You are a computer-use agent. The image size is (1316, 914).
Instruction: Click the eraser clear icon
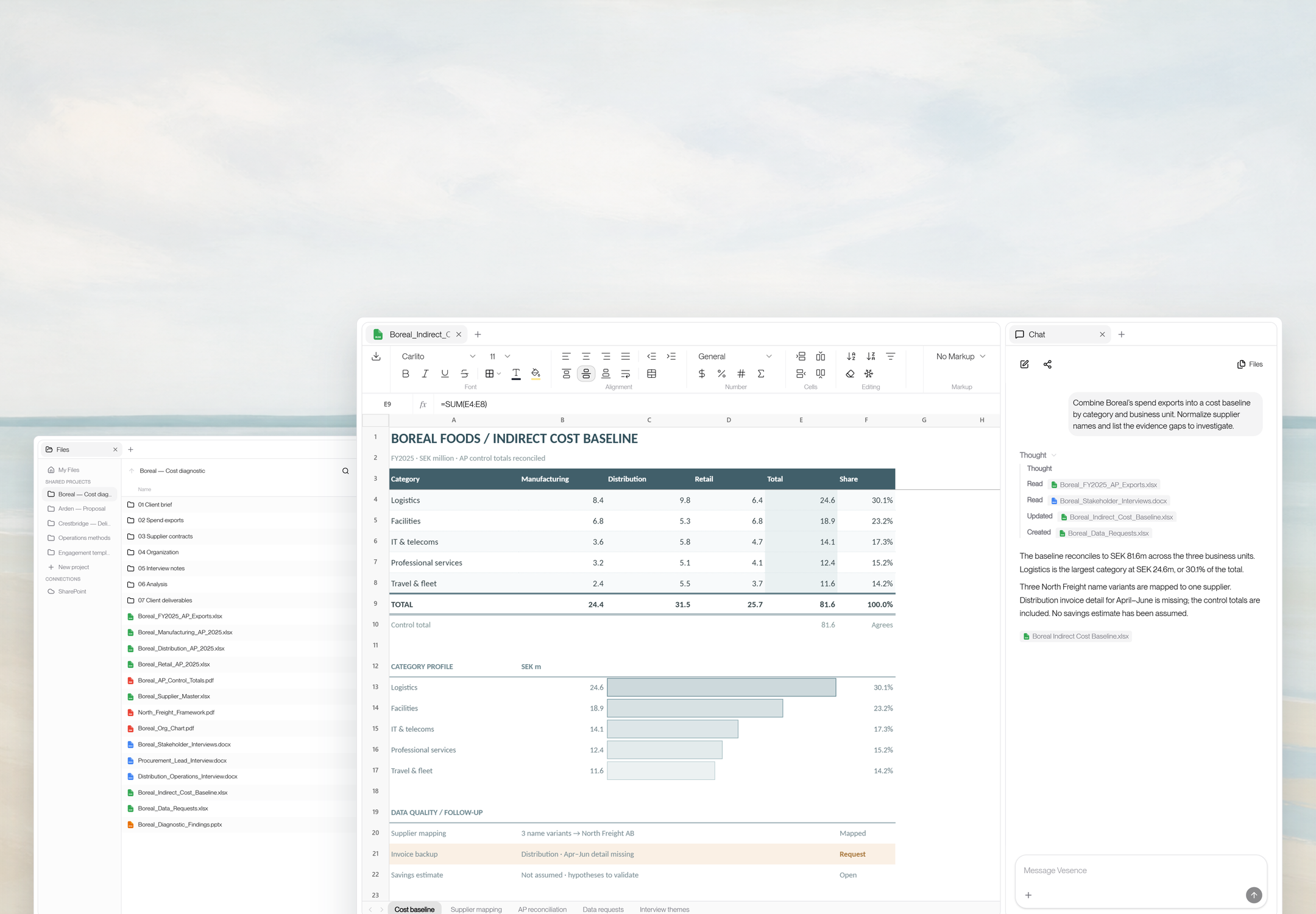pos(850,374)
